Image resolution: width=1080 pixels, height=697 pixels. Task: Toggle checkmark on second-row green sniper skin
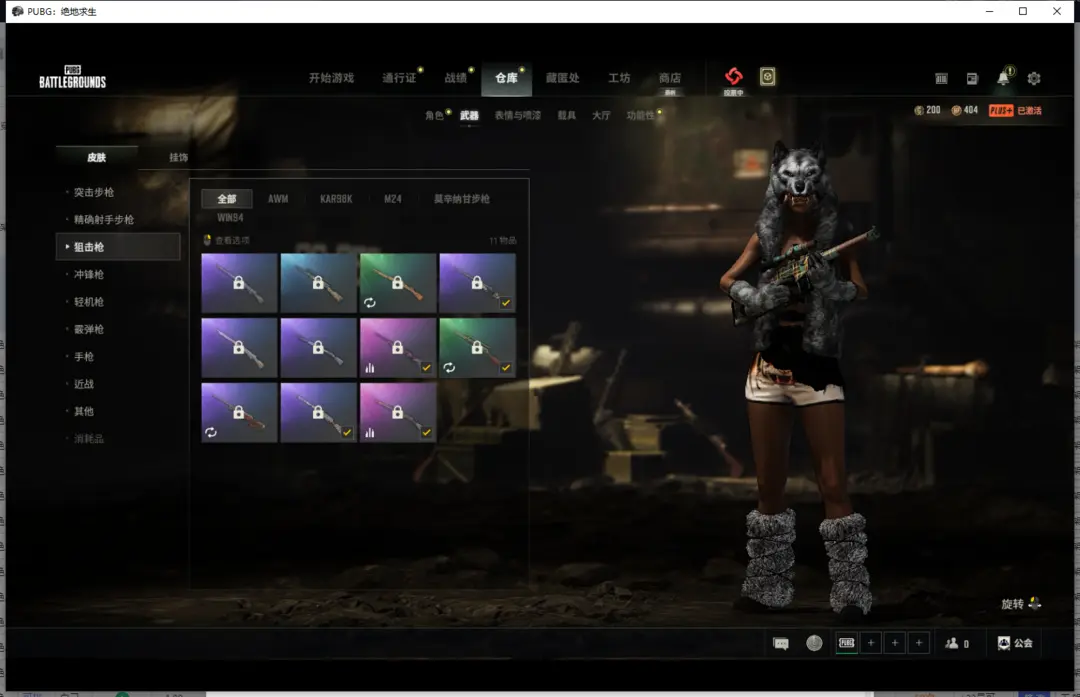pos(507,368)
